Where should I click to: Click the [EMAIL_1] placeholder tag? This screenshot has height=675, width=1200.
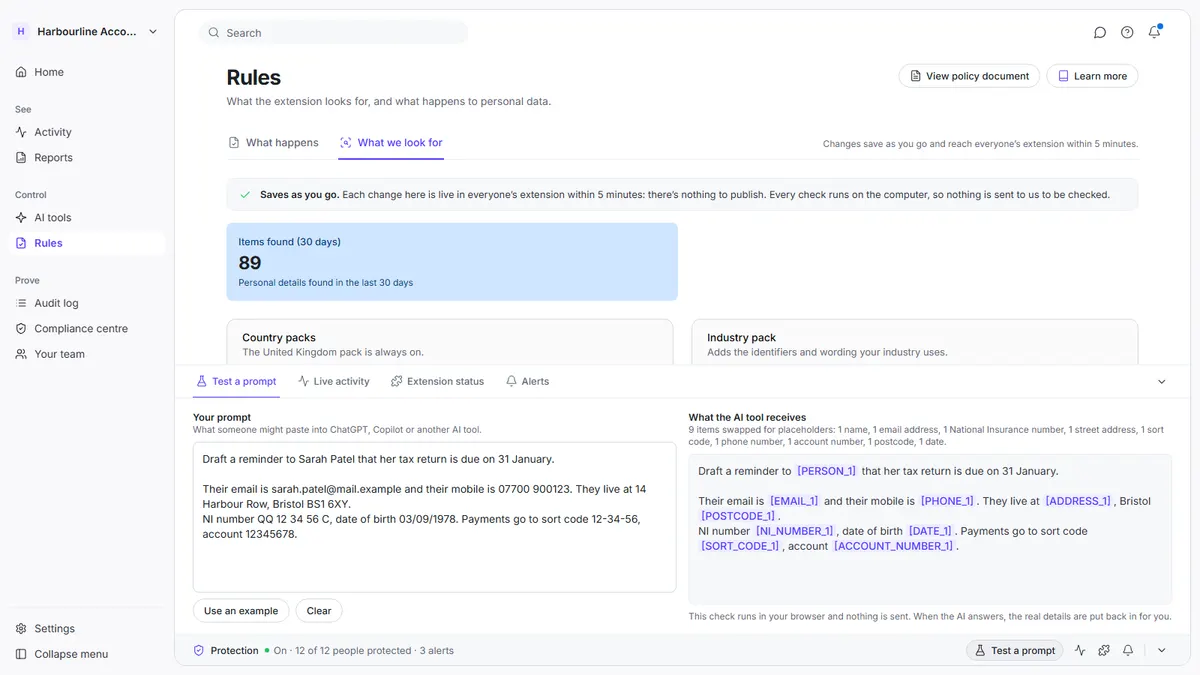pyautogui.click(x=794, y=501)
